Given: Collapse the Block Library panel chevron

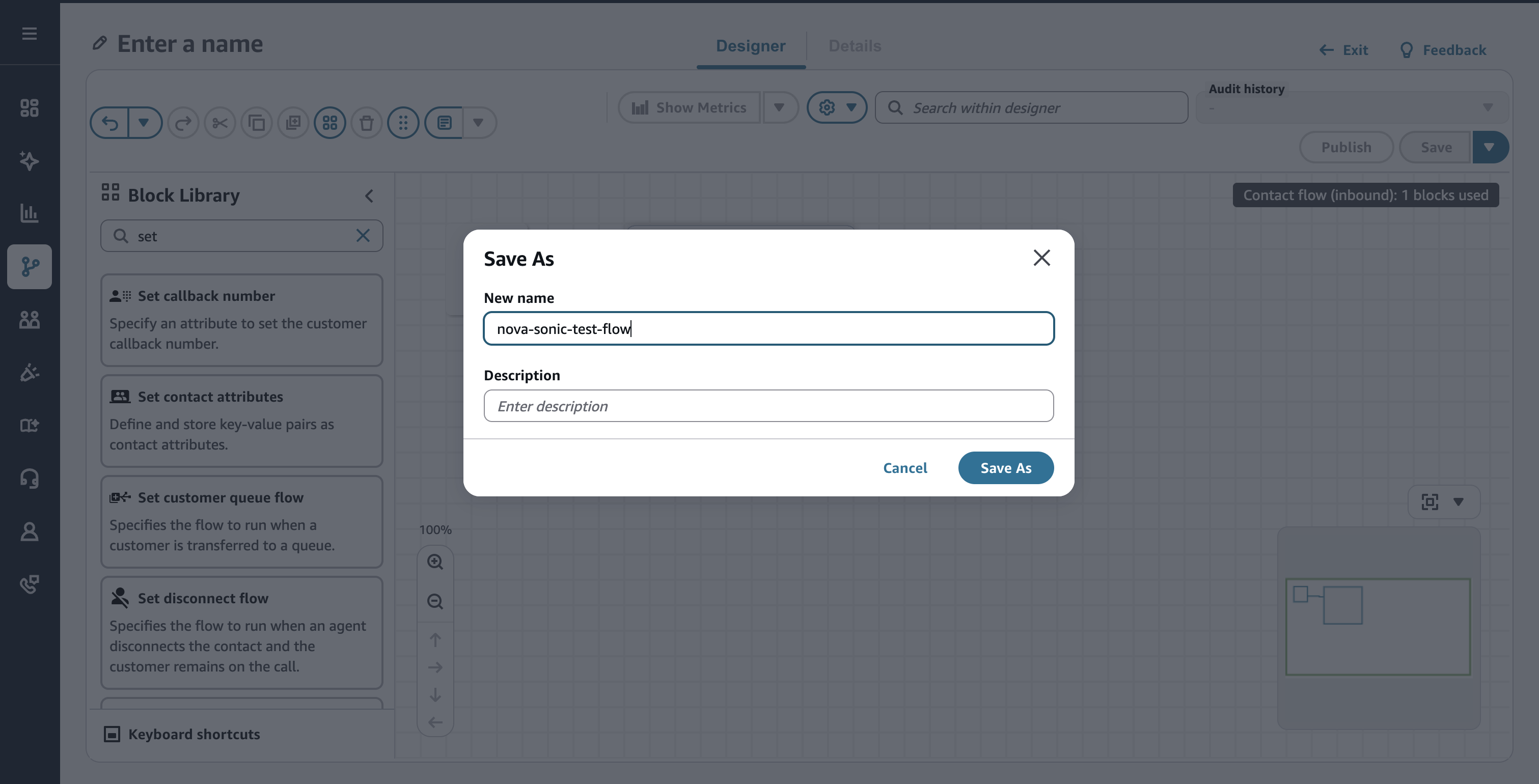Looking at the screenshot, I should click(x=369, y=196).
